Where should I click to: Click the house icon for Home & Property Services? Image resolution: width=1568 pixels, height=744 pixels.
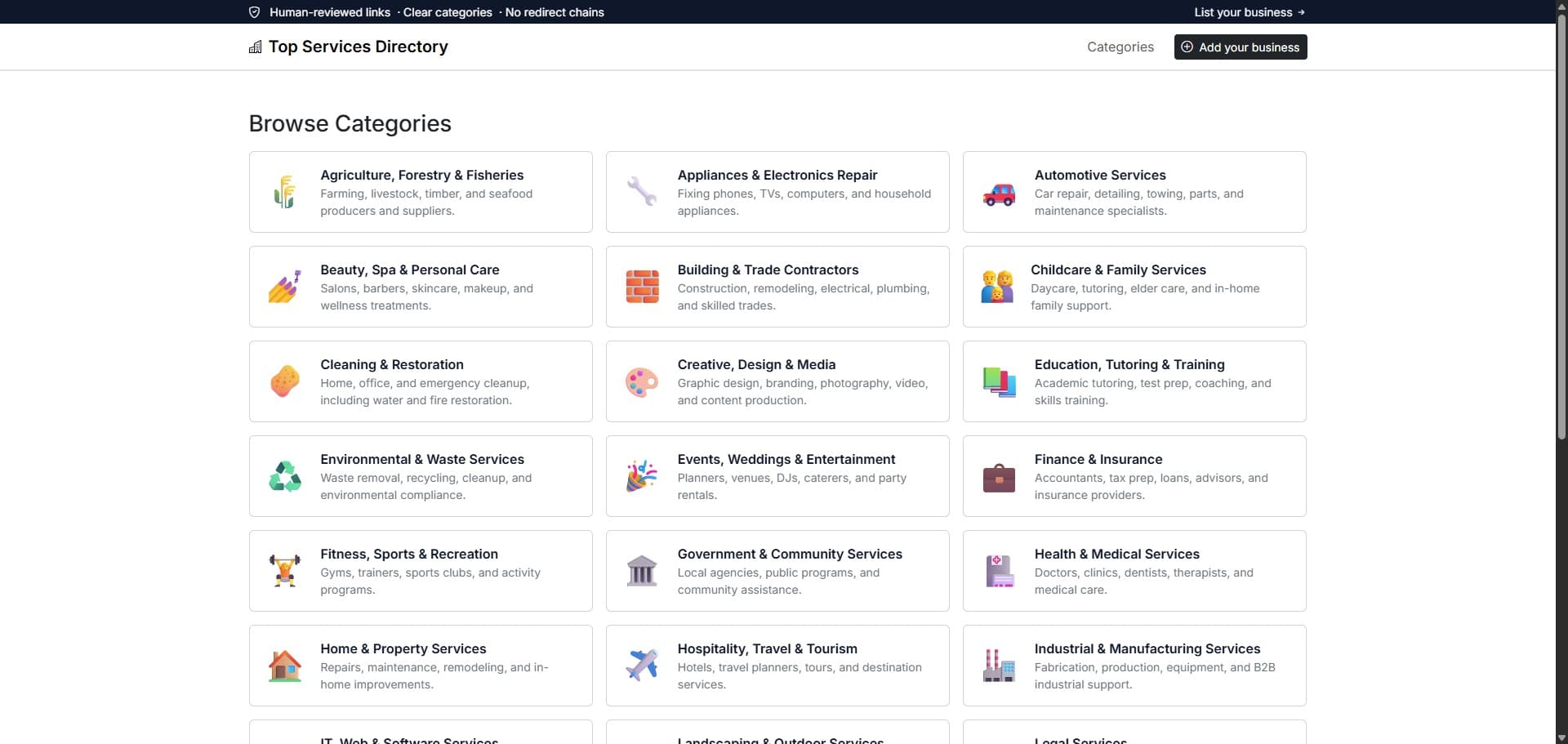point(283,665)
